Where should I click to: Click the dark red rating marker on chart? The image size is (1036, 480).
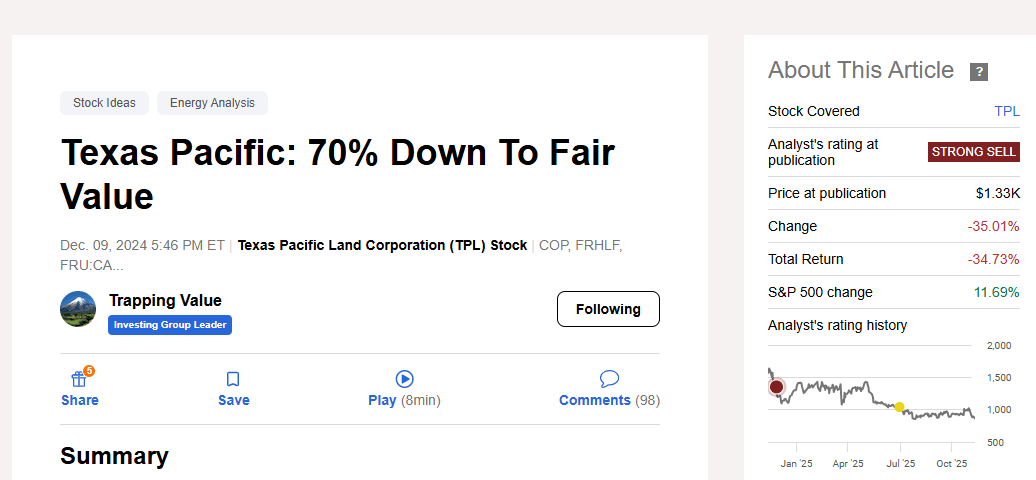[777, 387]
